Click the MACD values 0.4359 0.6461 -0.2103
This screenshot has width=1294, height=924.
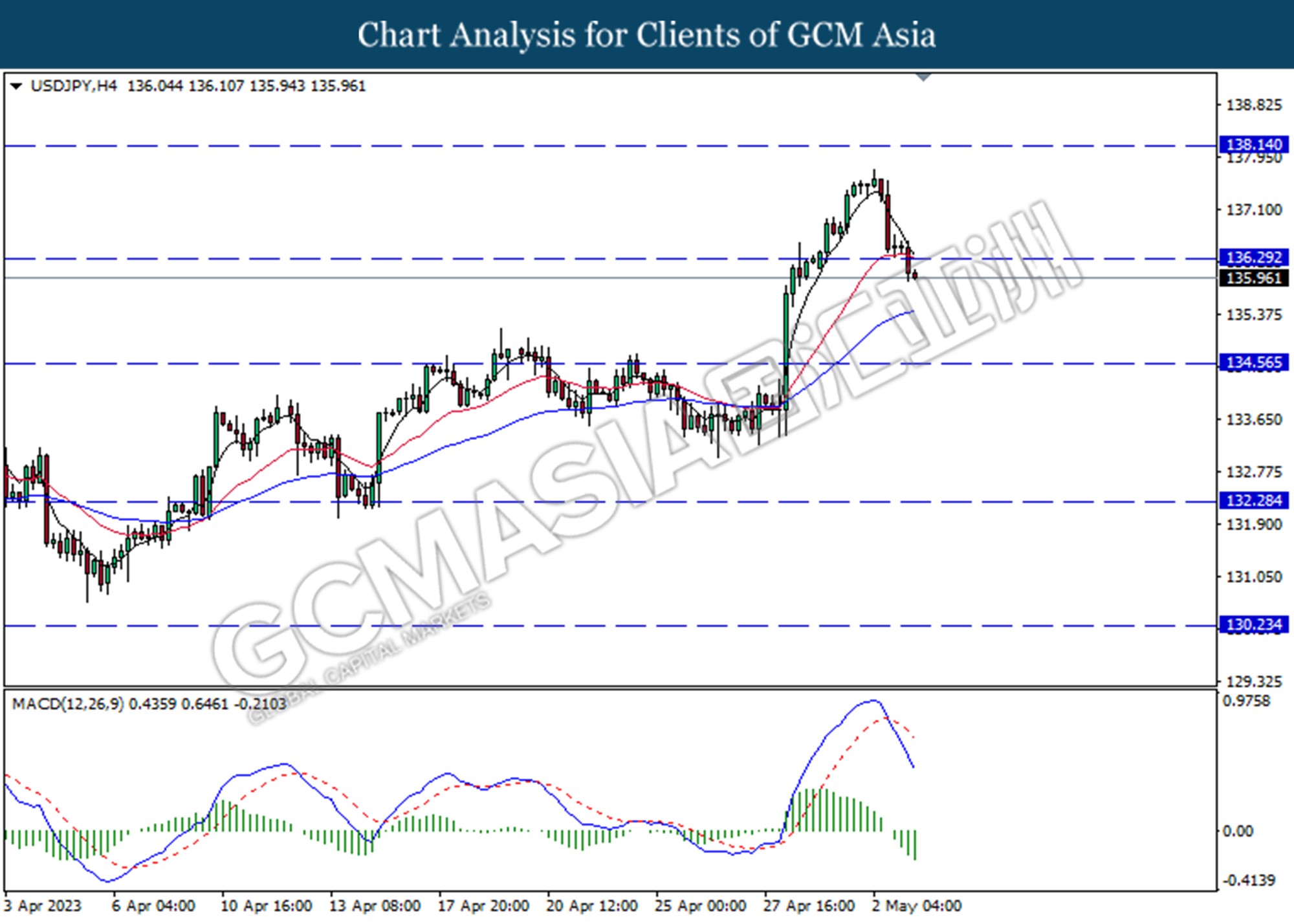(207, 704)
